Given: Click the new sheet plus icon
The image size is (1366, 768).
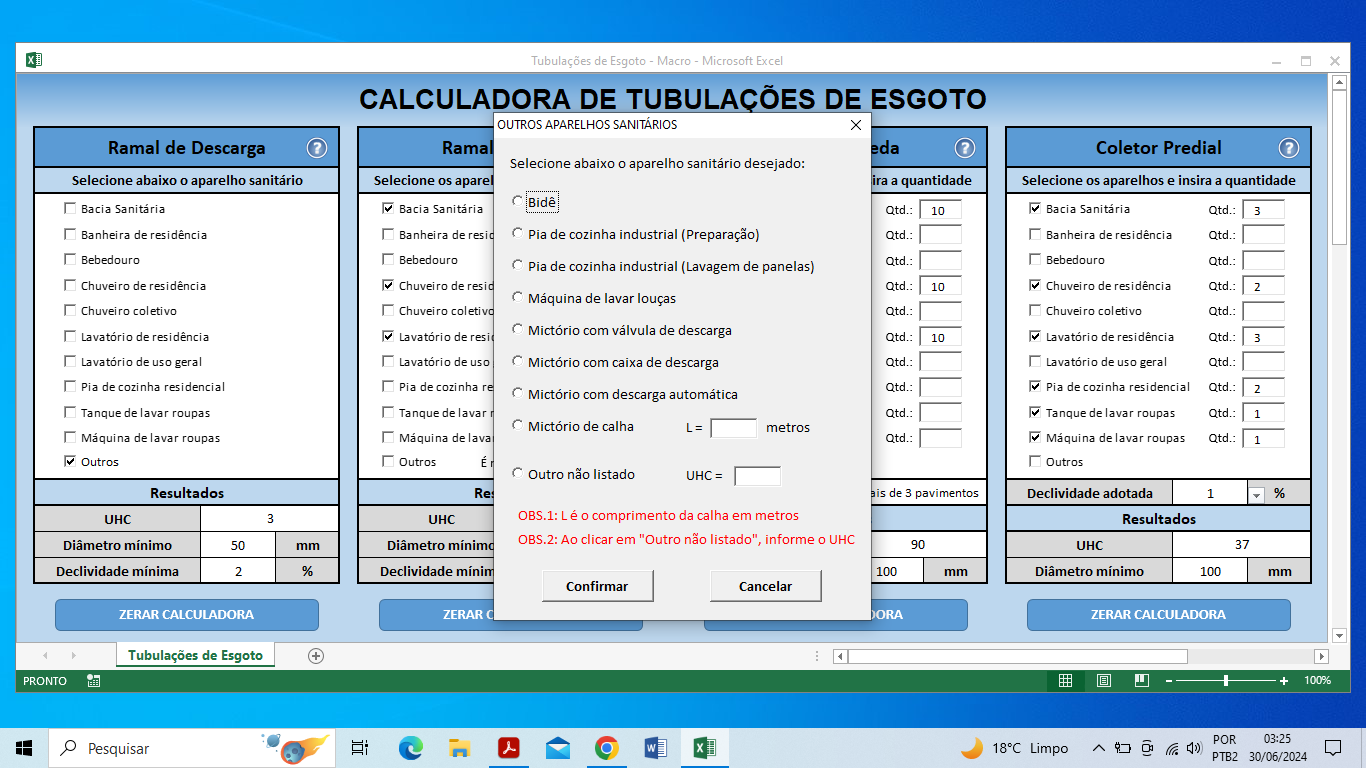Looking at the screenshot, I should click(316, 656).
